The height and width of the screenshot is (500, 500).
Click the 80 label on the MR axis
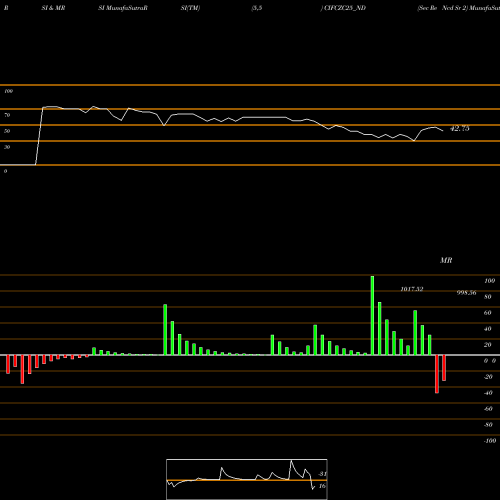(x=488, y=297)
